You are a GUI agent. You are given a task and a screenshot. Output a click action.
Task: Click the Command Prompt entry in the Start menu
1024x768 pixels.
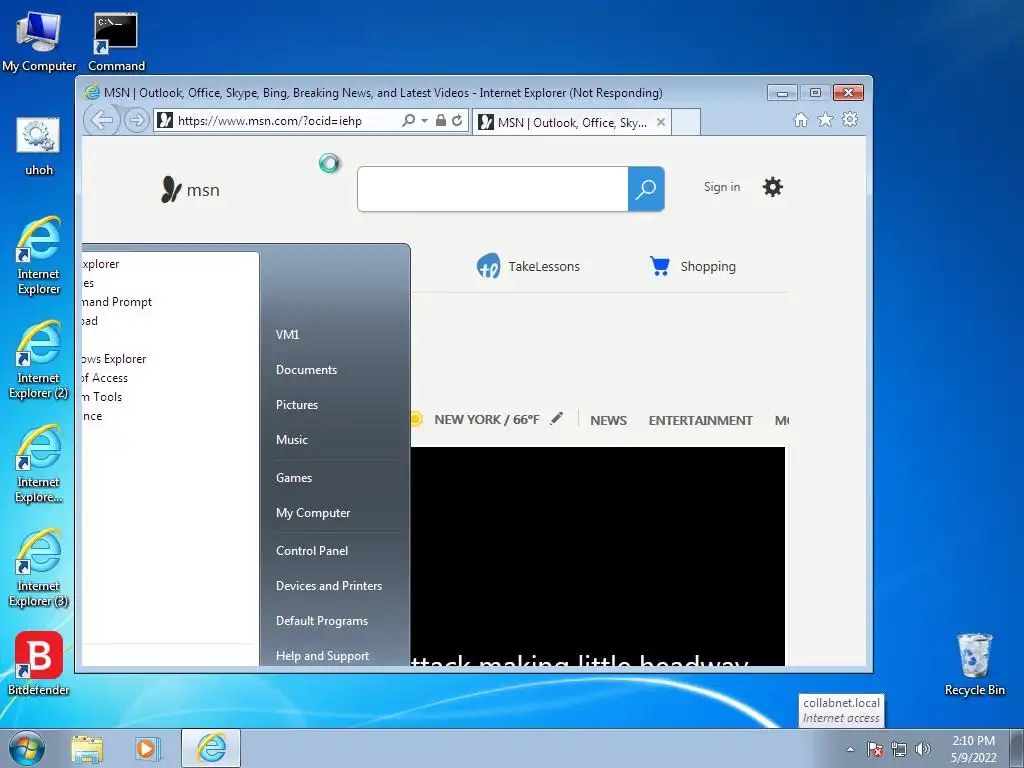pyautogui.click(x=117, y=302)
